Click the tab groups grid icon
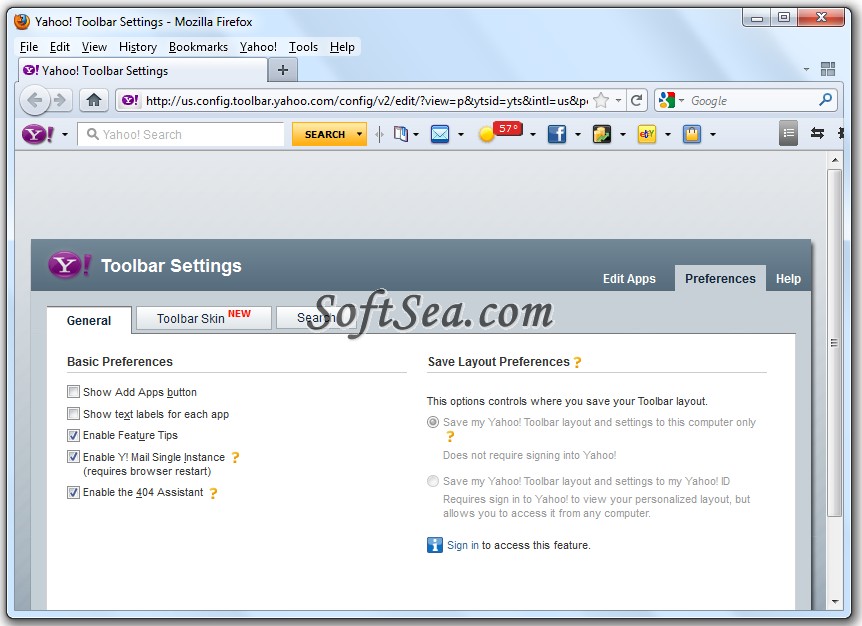 828,69
